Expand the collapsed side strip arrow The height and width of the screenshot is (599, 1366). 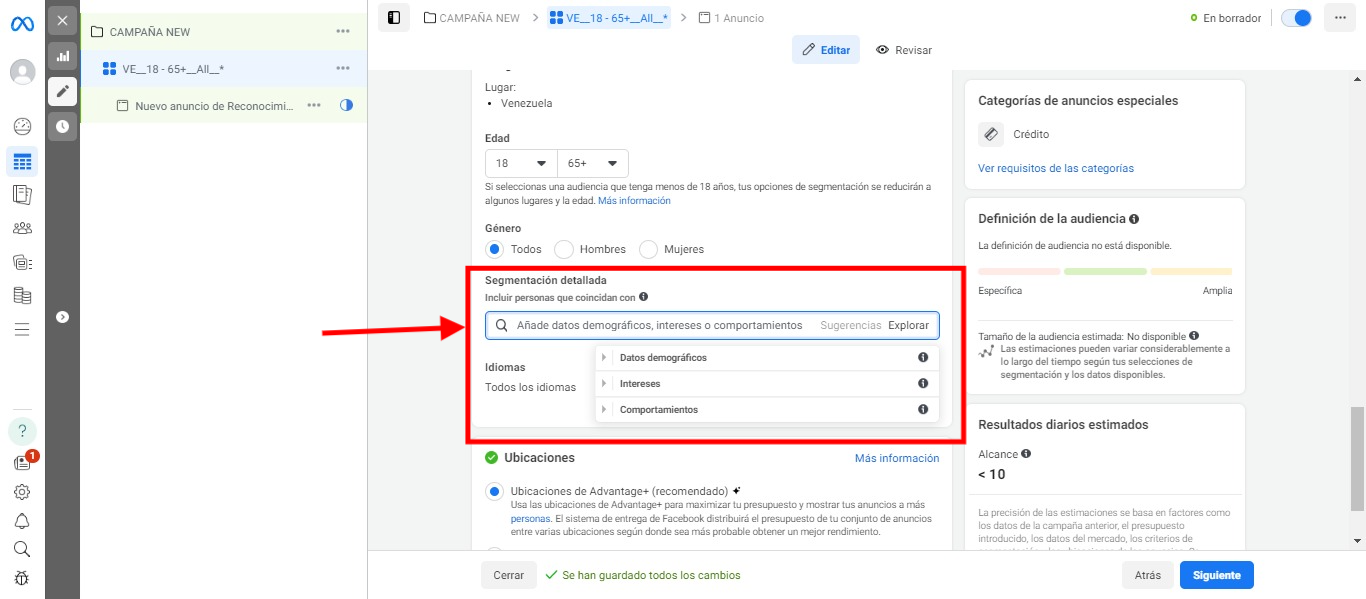(62, 317)
